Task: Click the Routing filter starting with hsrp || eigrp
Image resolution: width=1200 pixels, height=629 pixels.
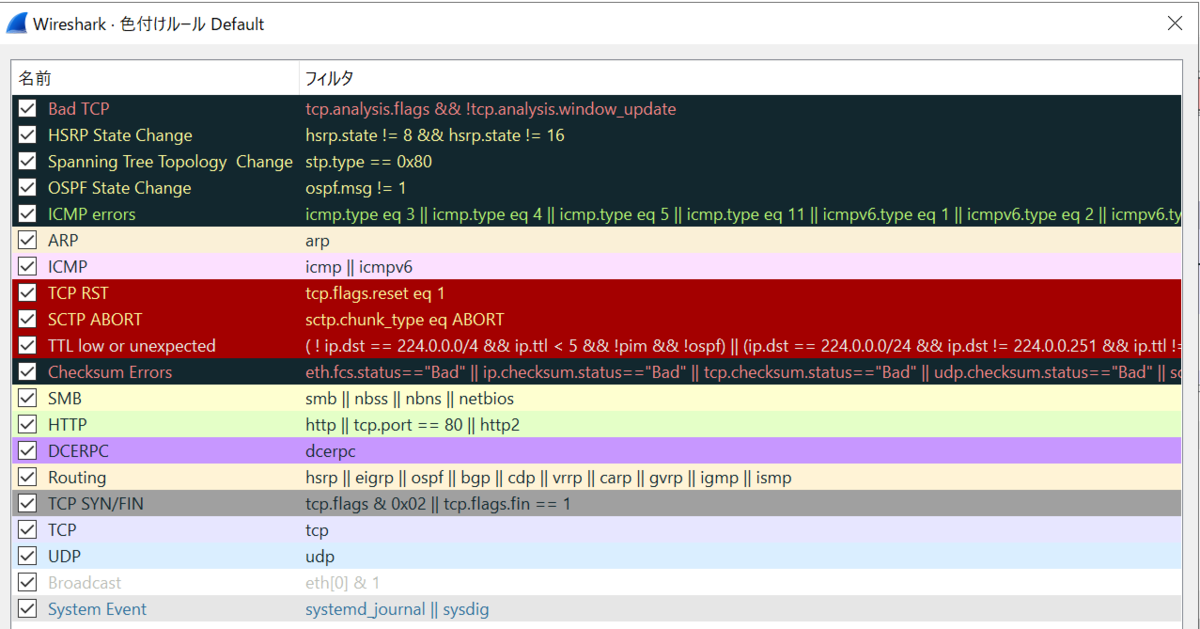Action: pyautogui.click(x=548, y=478)
